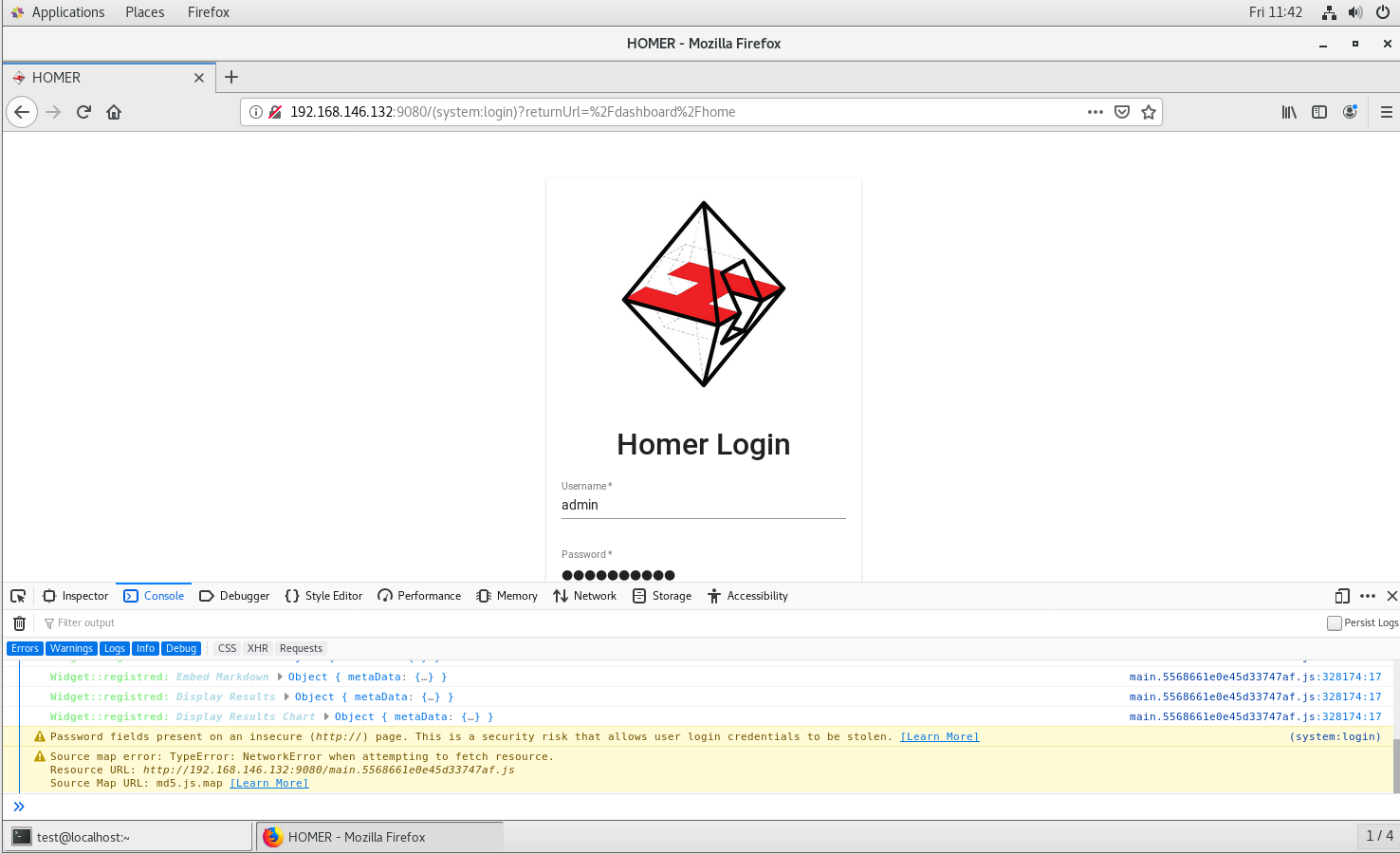
Task: Toggle the browser sidebar icon
Action: (x=1318, y=111)
